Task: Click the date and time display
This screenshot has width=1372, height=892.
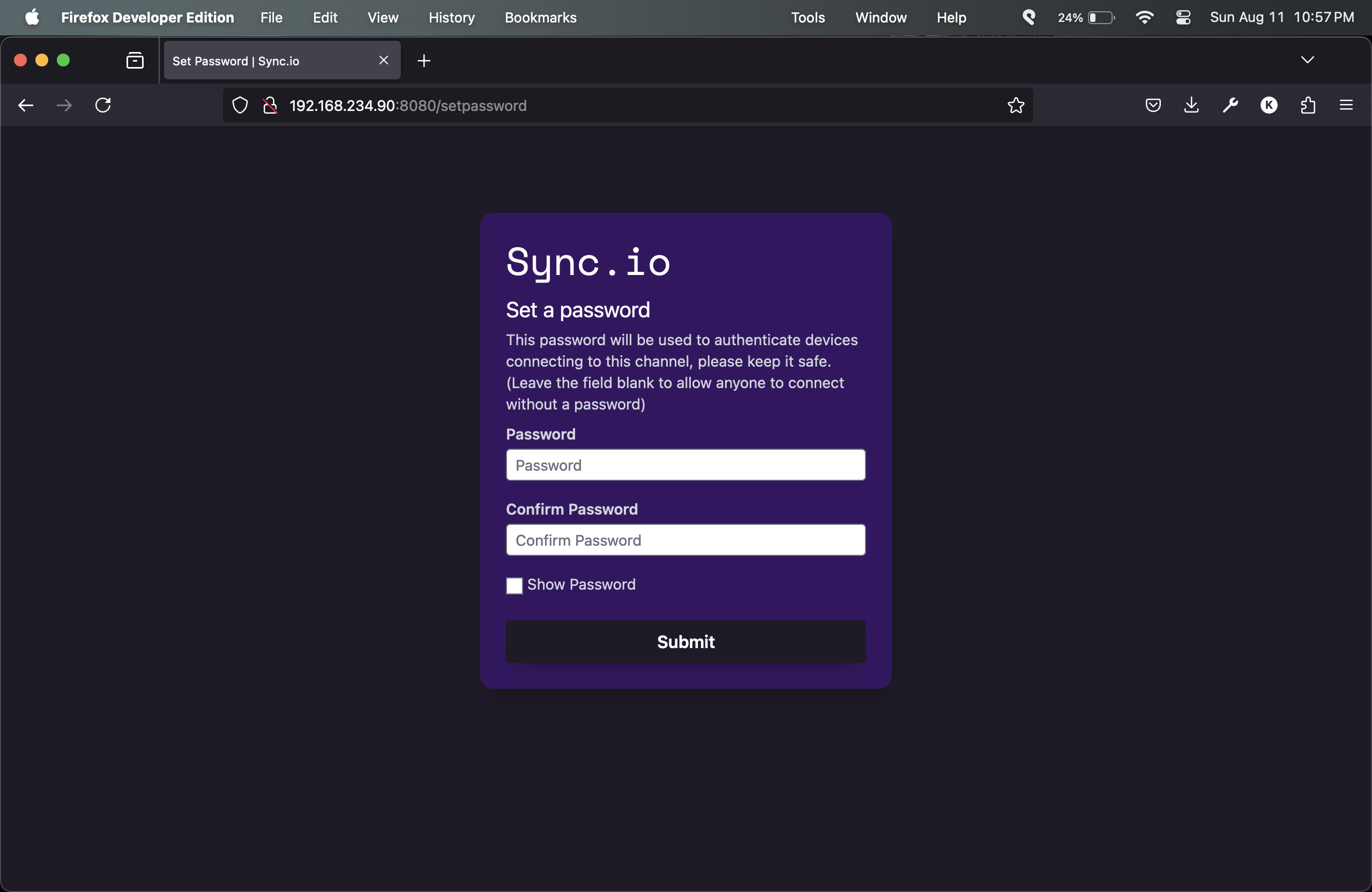Action: point(1282,17)
